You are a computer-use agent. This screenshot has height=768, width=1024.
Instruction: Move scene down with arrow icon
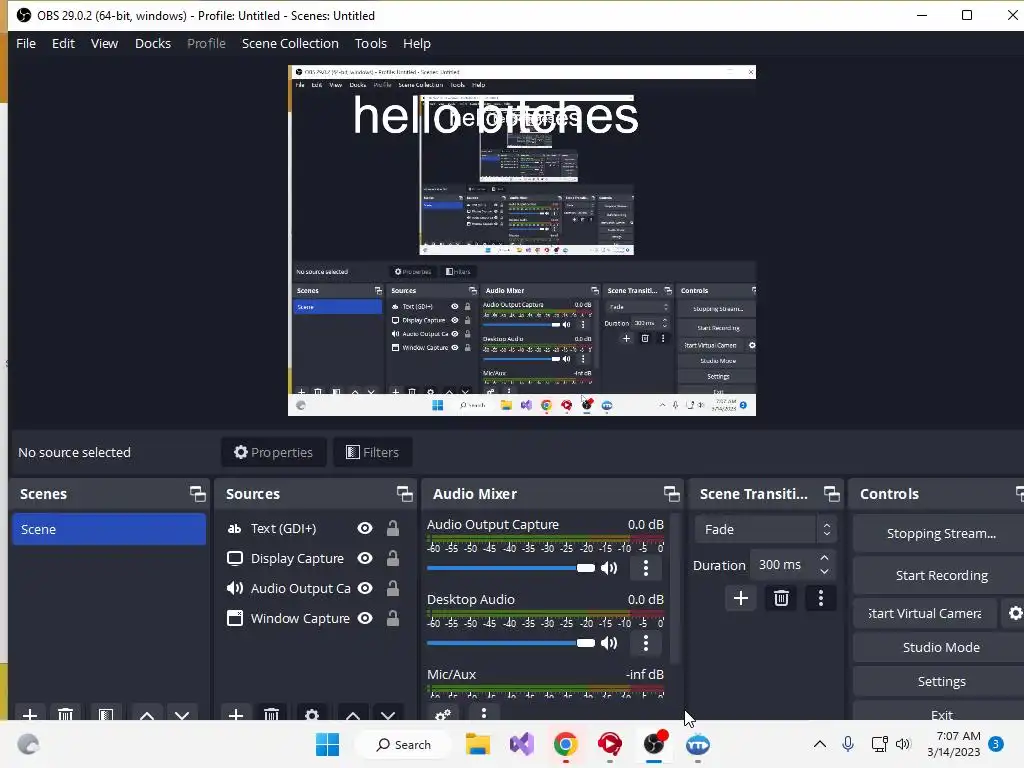point(182,714)
